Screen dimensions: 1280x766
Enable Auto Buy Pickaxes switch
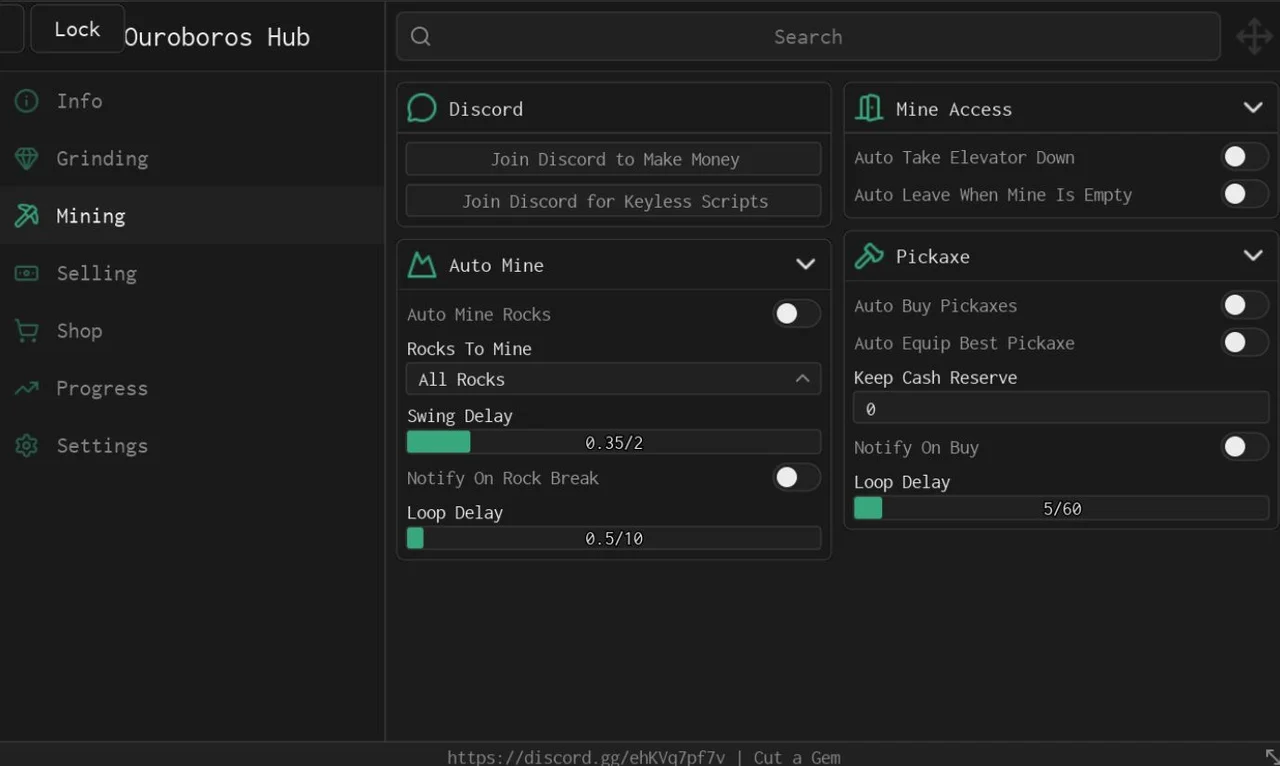click(x=1245, y=305)
